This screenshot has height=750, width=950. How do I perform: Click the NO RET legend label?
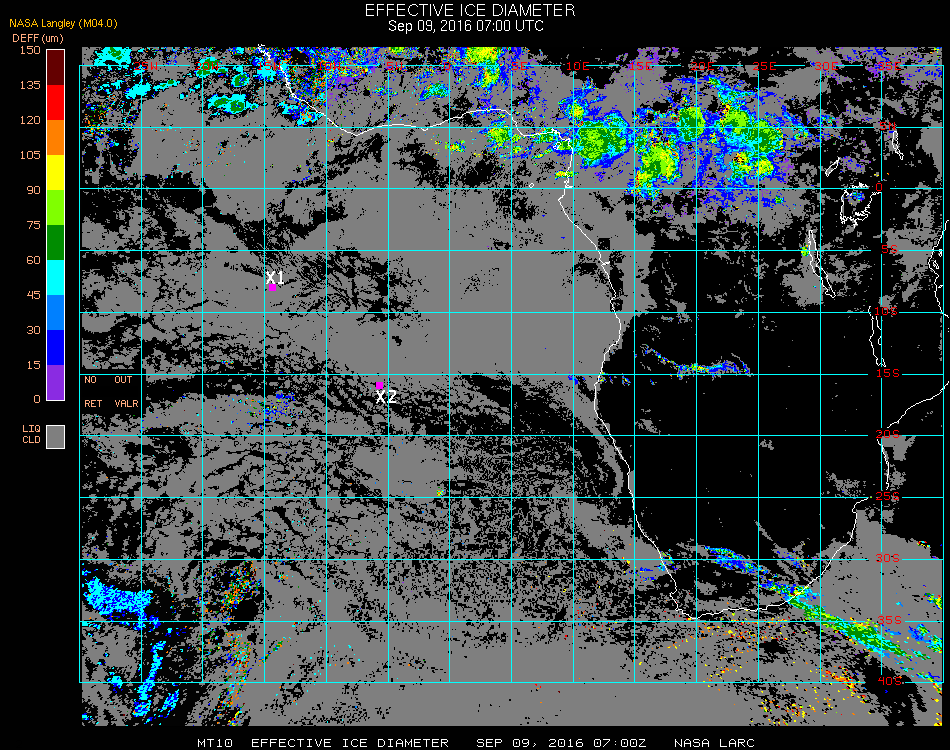tap(93, 391)
